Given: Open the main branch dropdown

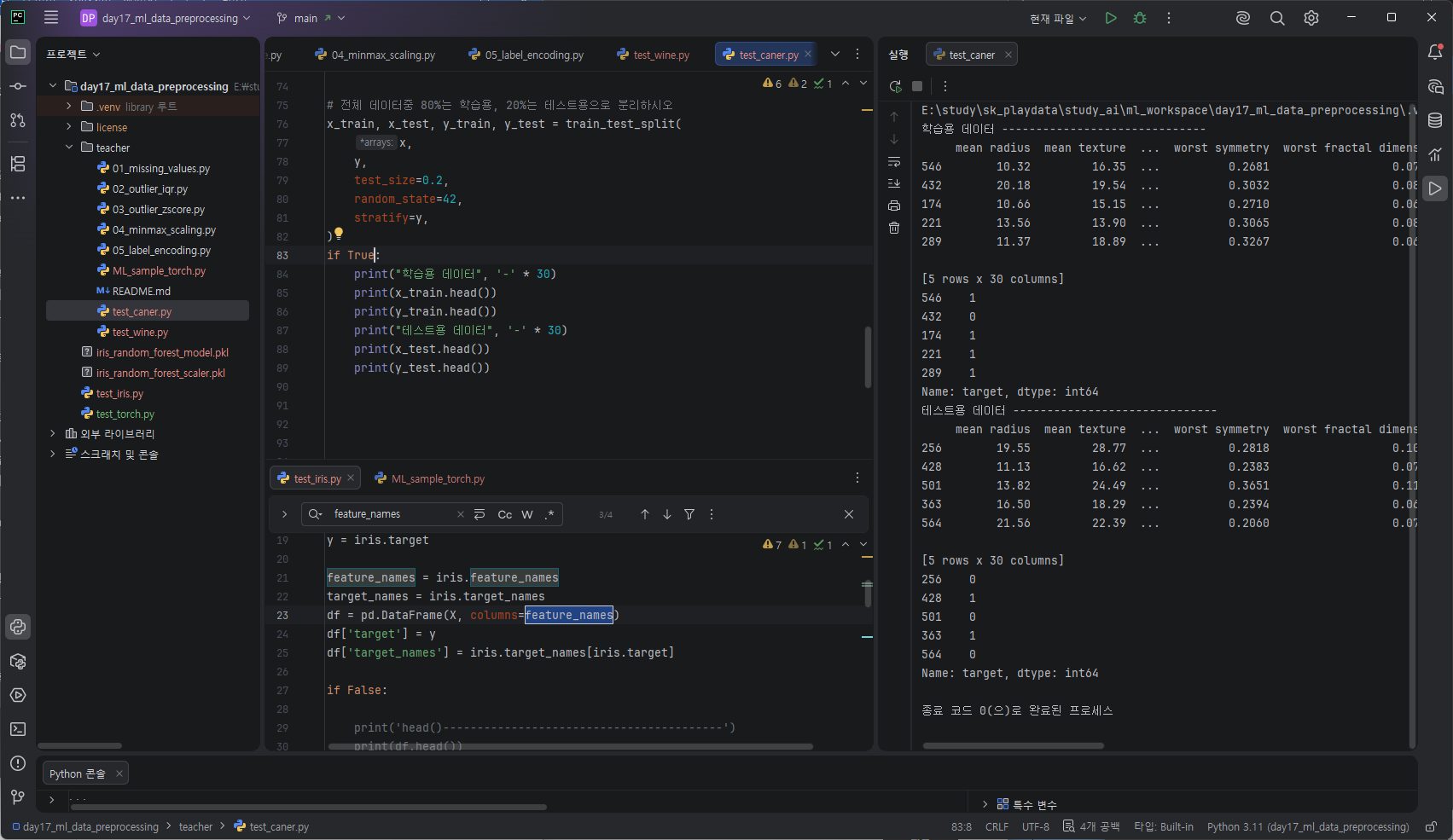Looking at the screenshot, I should tap(311, 18).
